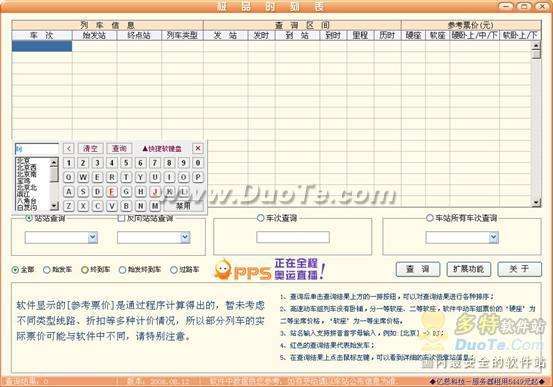Viewport: 553px width, 387px height.
Task: Expand the station dropdown under 车站所有车次查询
Action: tap(494, 237)
